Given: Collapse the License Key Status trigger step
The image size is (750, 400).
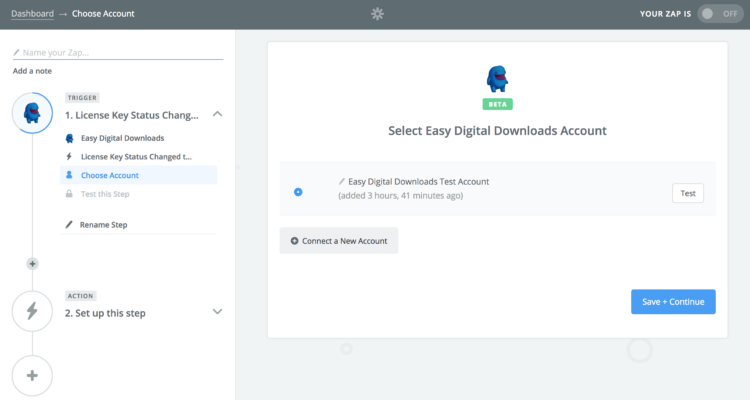Looking at the screenshot, I should coord(217,114).
